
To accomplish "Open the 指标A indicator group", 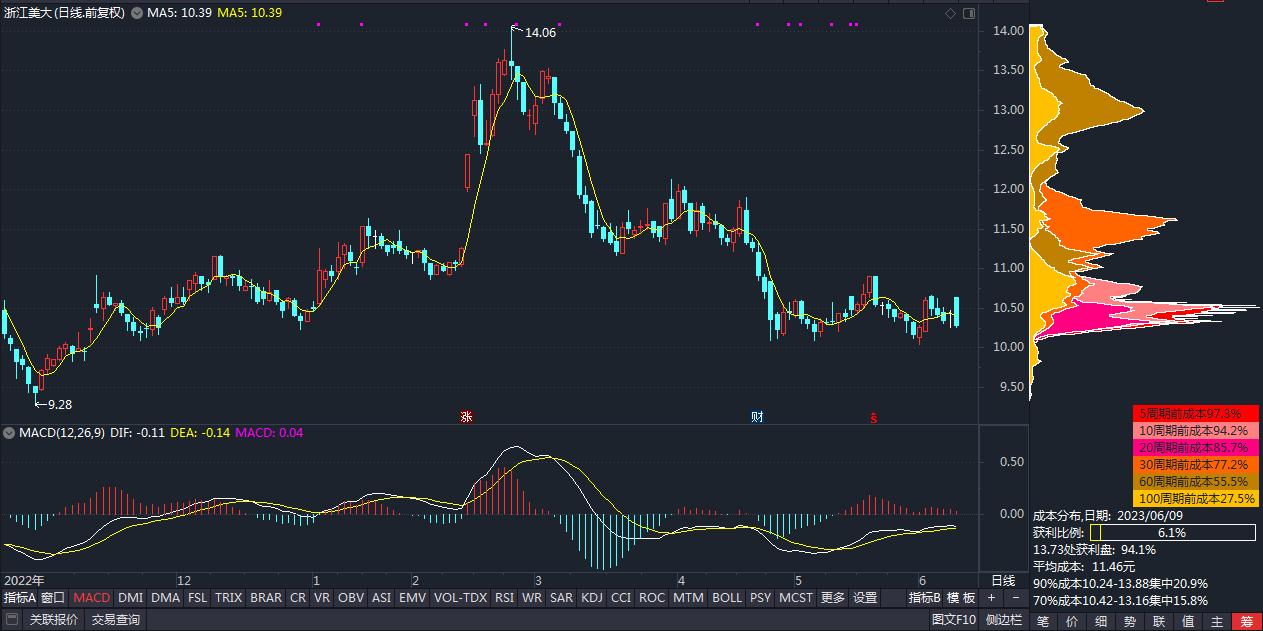I will click(19, 597).
